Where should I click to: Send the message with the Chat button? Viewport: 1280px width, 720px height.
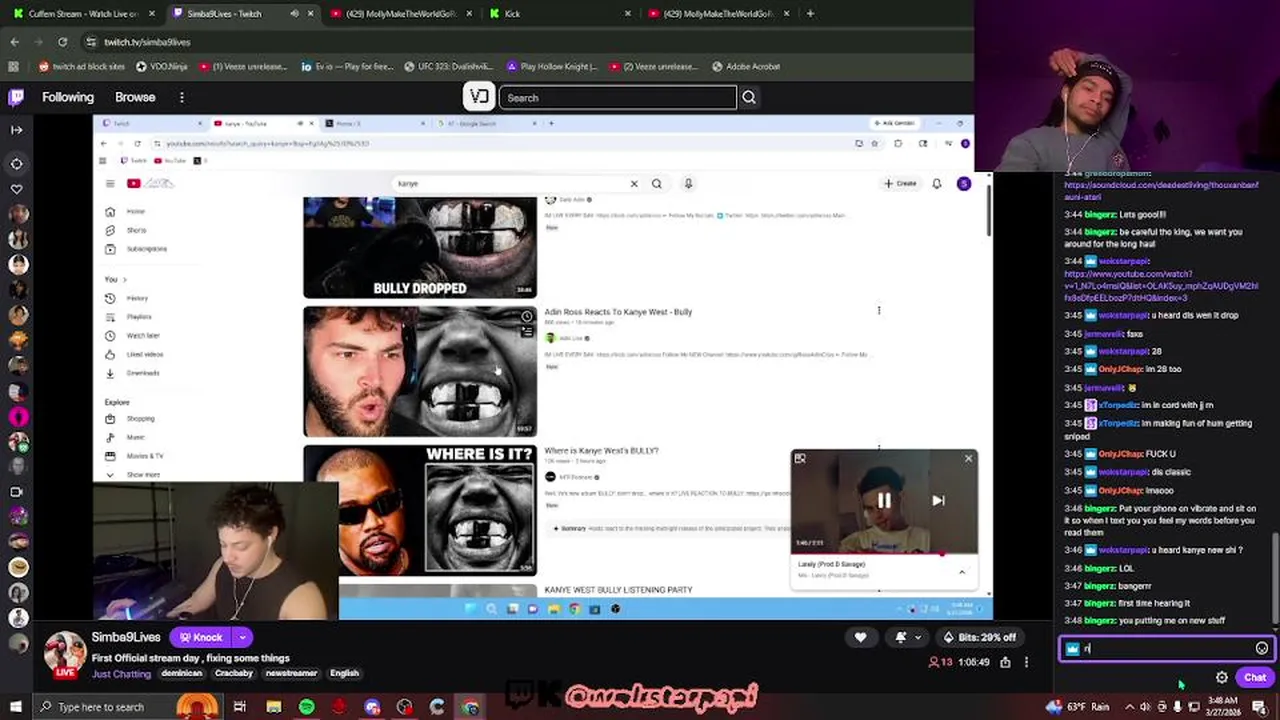[1255, 677]
